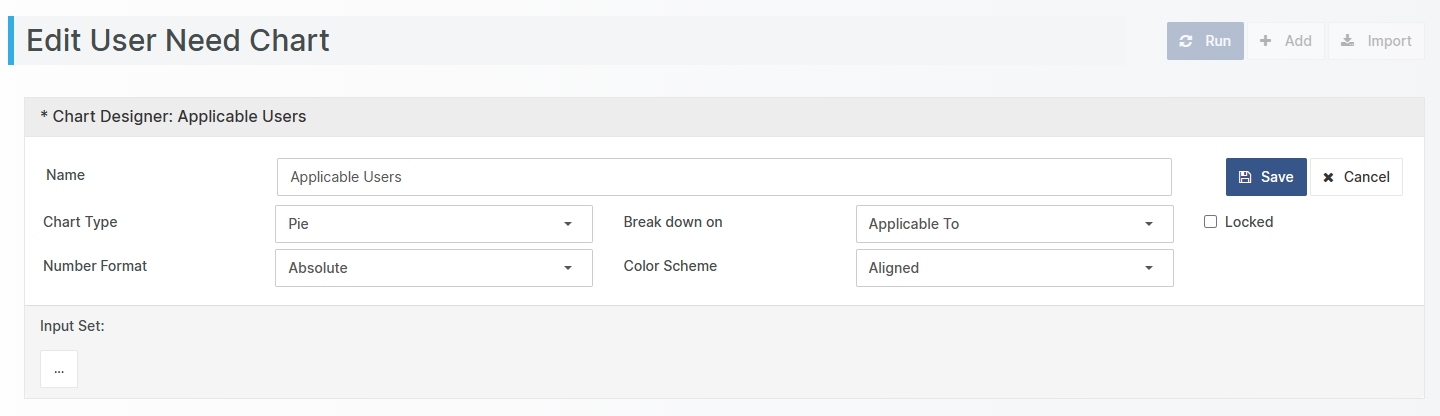Screen dimensions: 1440x416
Task: Click the Color Scheme label
Action: [670, 266]
